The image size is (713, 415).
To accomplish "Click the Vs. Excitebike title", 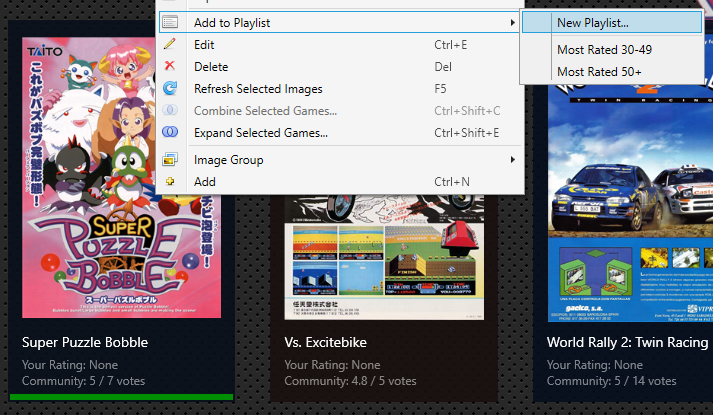I will [x=326, y=342].
